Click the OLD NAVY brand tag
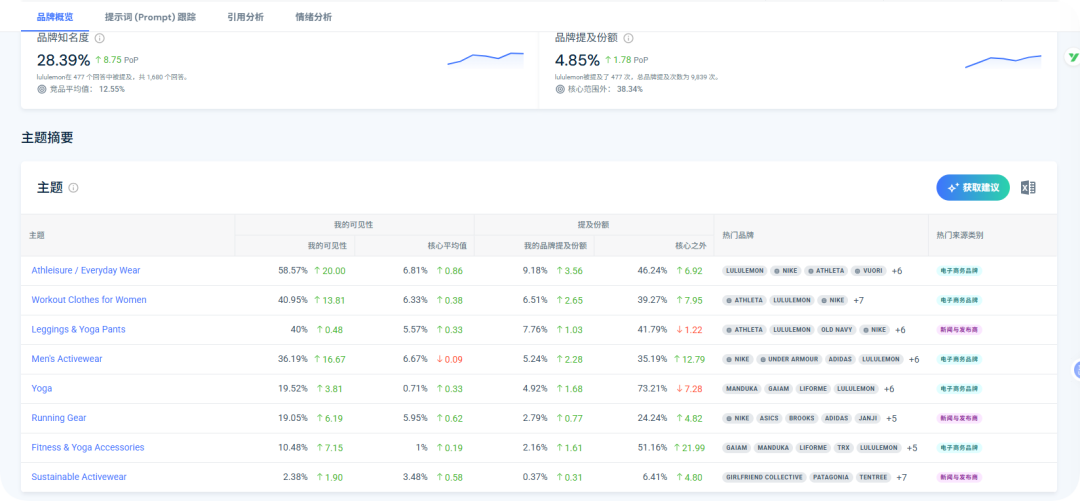This screenshot has width=1080, height=501. (836, 330)
